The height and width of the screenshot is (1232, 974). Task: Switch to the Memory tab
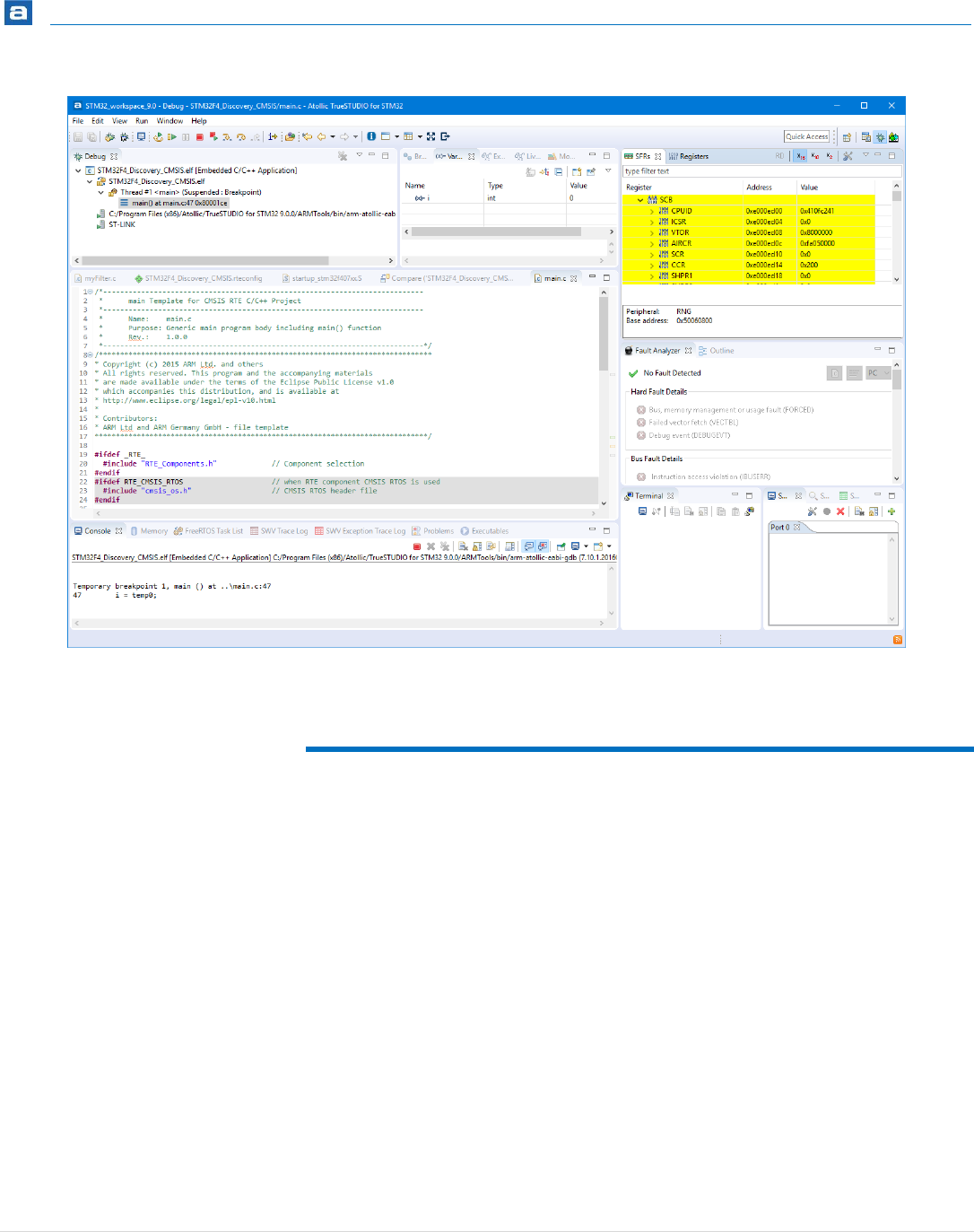pyautogui.click(x=149, y=531)
